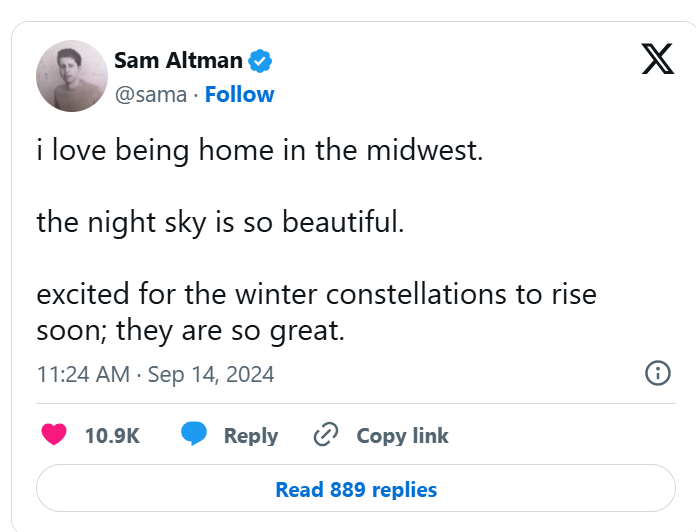This screenshot has width=696, height=532.
Task: Open the tweet info icon
Action: [657, 374]
